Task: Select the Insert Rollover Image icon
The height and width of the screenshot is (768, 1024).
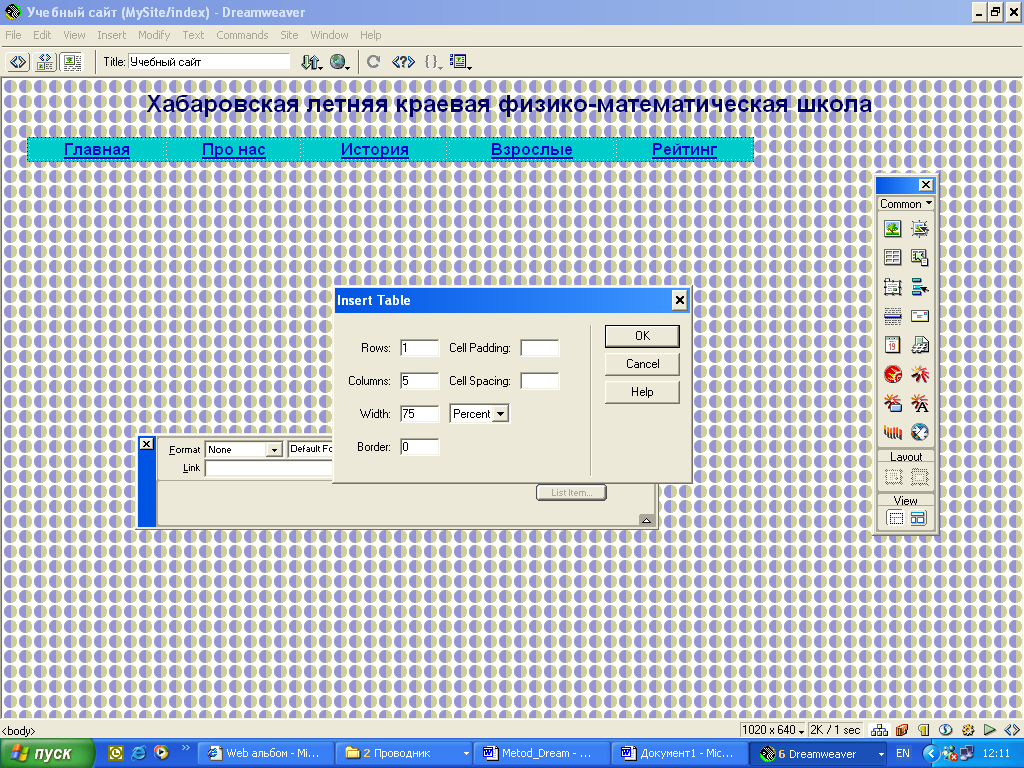Action: click(920, 229)
